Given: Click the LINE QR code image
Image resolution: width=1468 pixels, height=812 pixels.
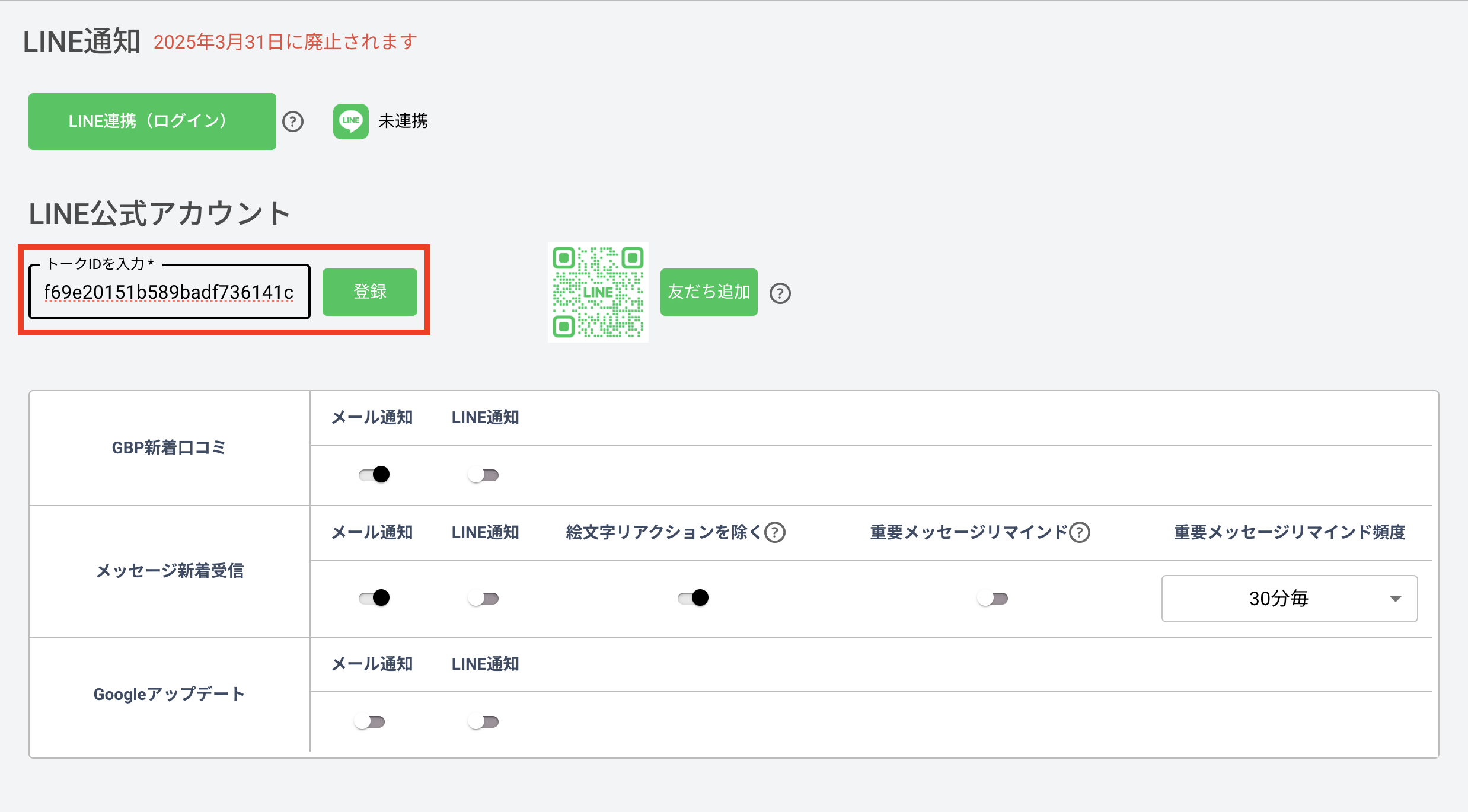Looking at the screenshot, I should 598,292.
